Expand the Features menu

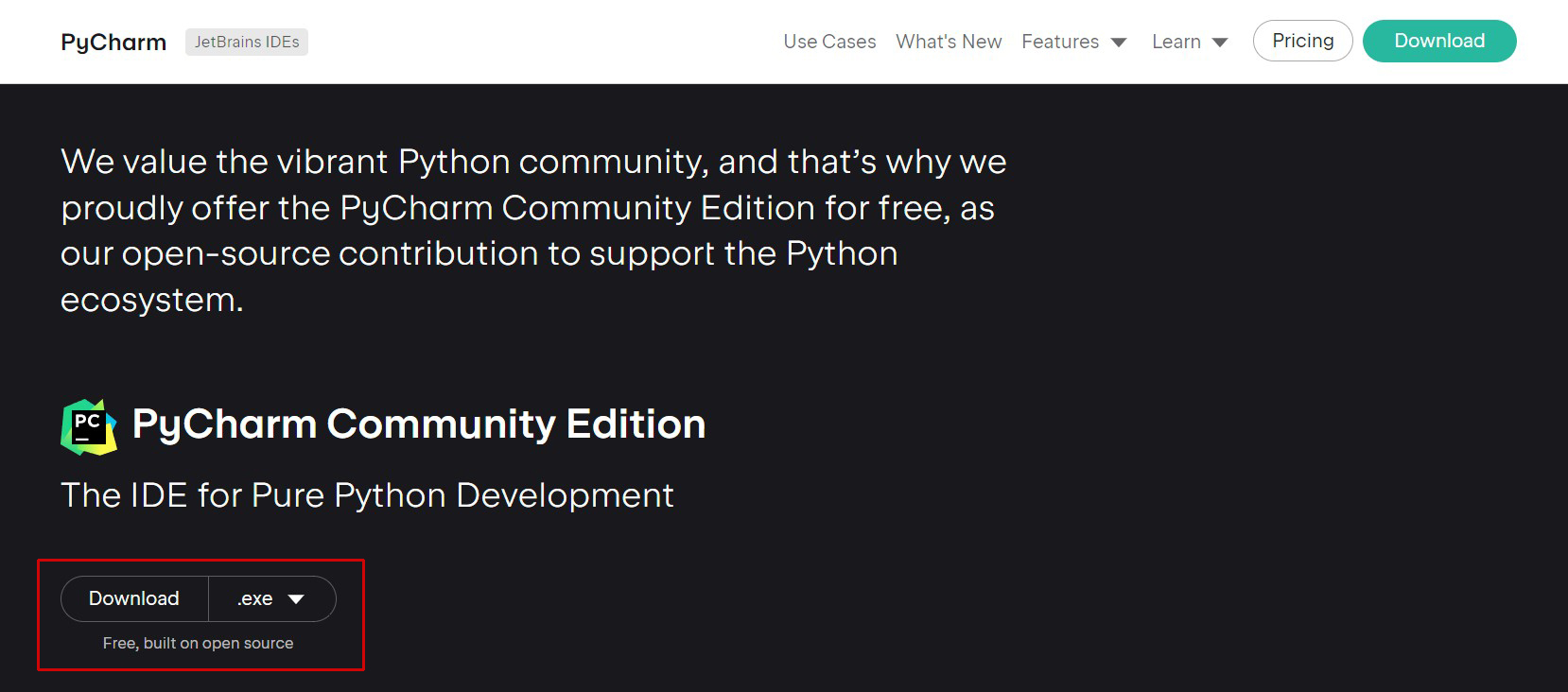(1060, 43)
